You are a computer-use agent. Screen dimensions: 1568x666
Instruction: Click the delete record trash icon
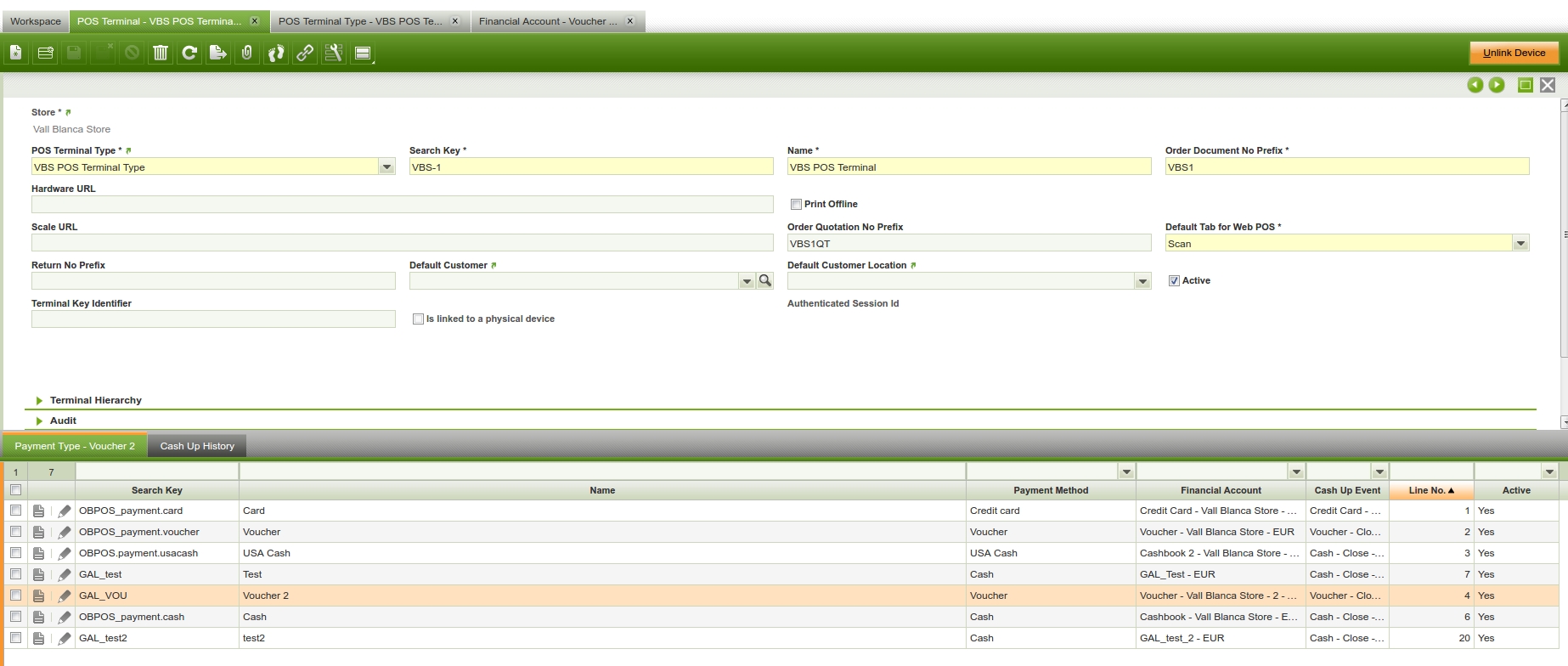pyautogui.click(x=161, y=53)
